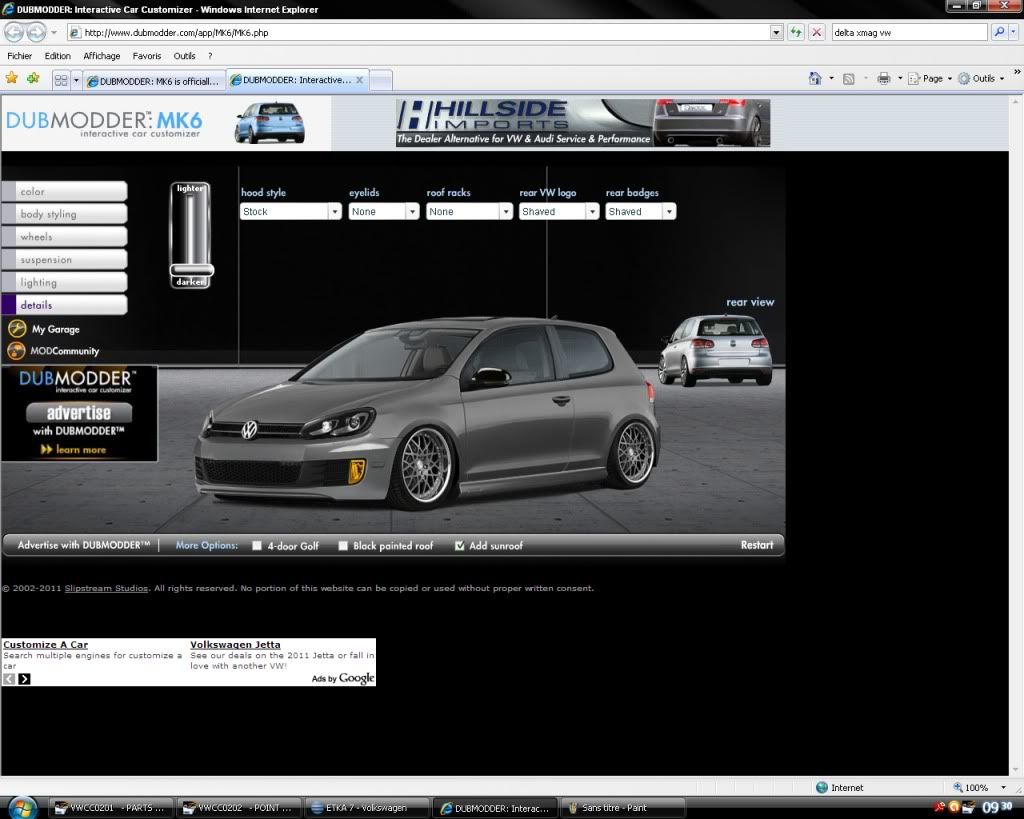The height and width of the screenshot is (819, 1024).
Task: Click the Restart button
Action: click(x=756, y=545)
